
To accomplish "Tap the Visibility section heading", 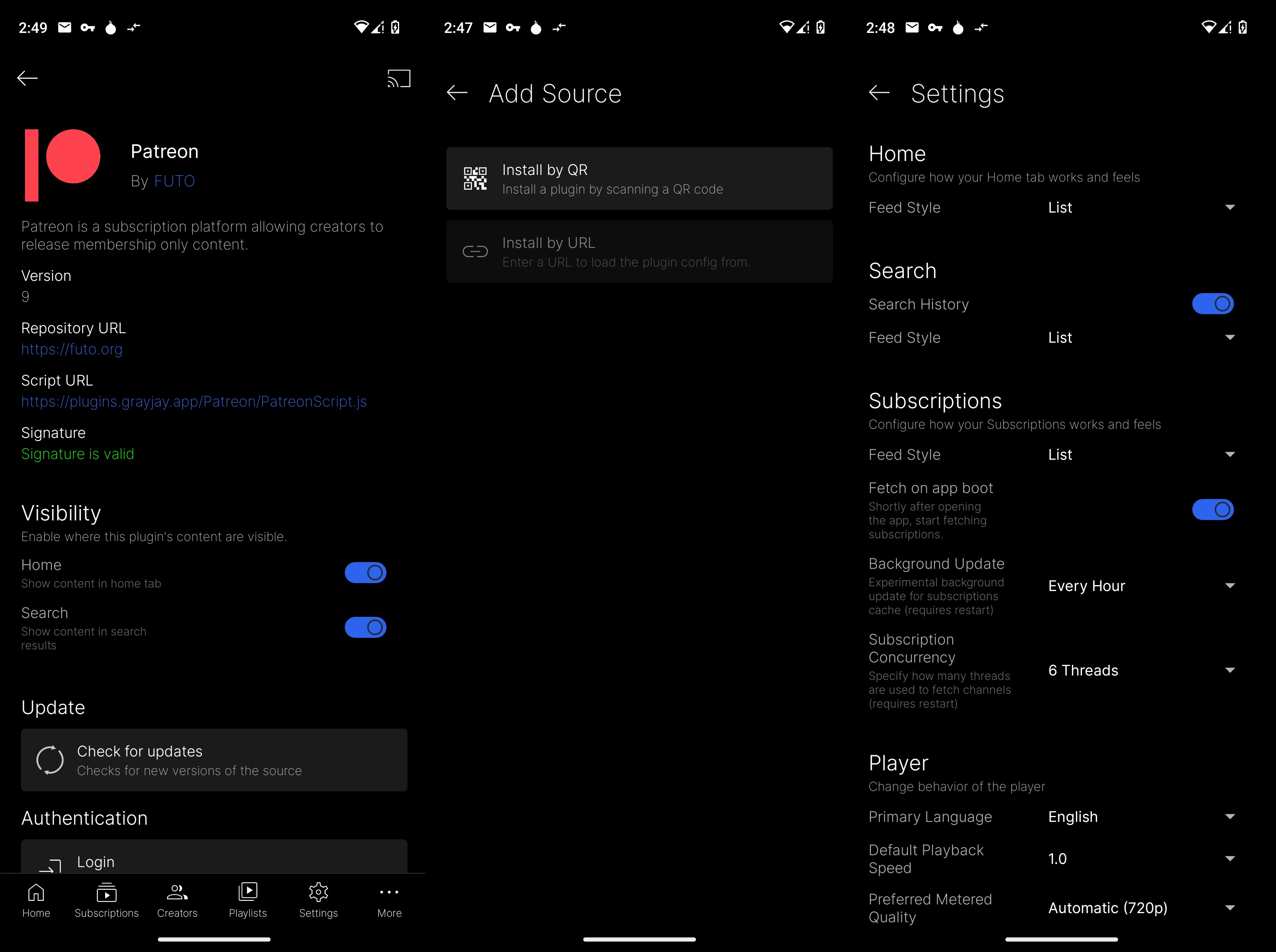I will [x=61, y=513].
